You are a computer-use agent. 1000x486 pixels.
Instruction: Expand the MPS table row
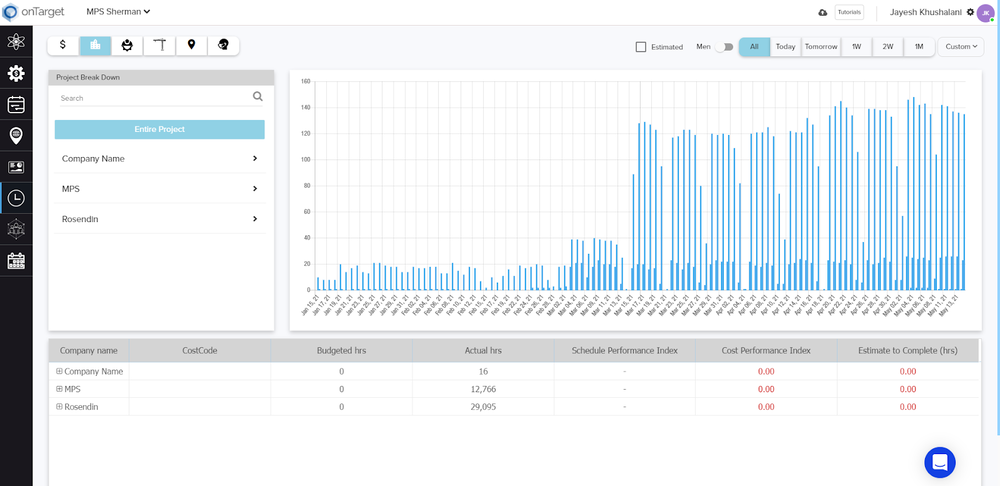[59, 389]
